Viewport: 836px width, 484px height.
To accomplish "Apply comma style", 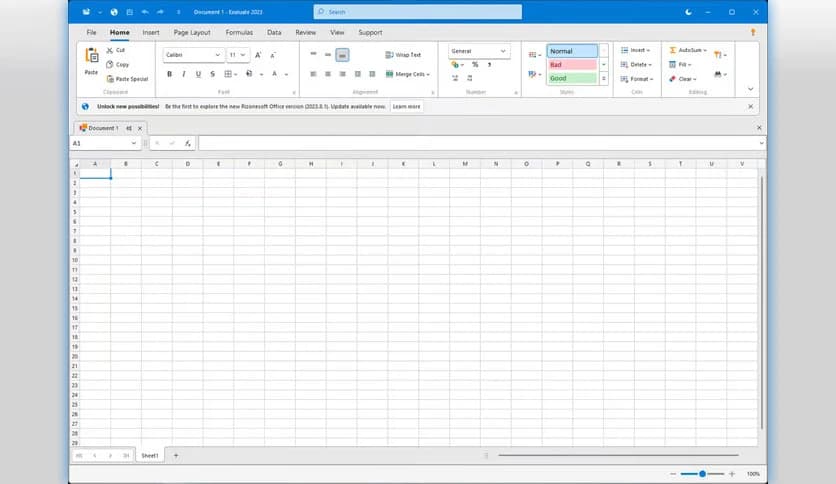I will point(489,64).
